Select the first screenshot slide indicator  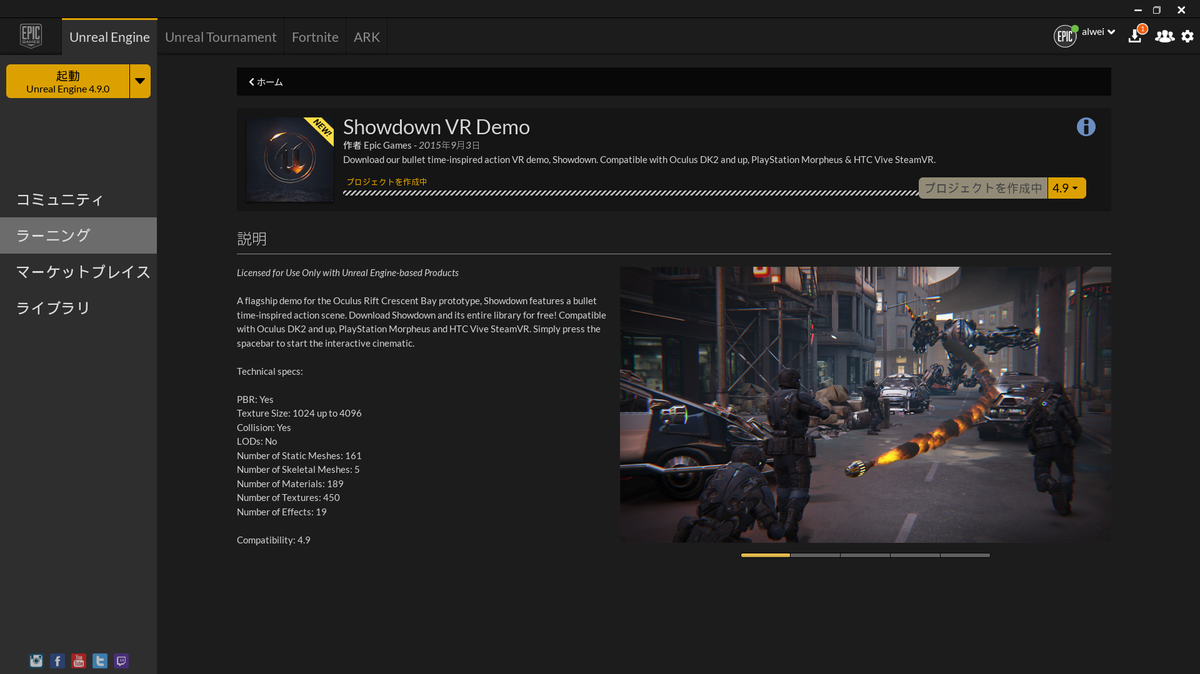point(765,555)
